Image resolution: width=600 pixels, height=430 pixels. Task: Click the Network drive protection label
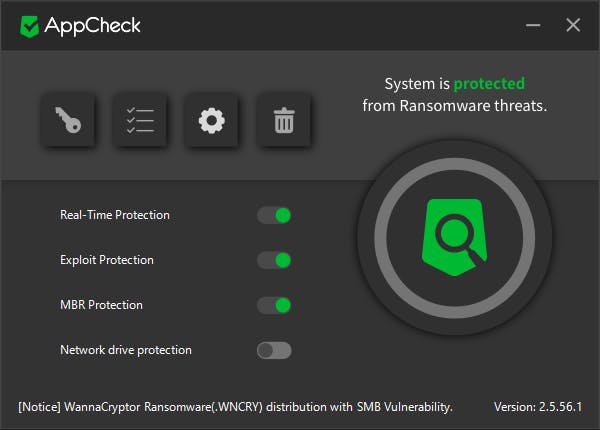(x=126, y=350)
